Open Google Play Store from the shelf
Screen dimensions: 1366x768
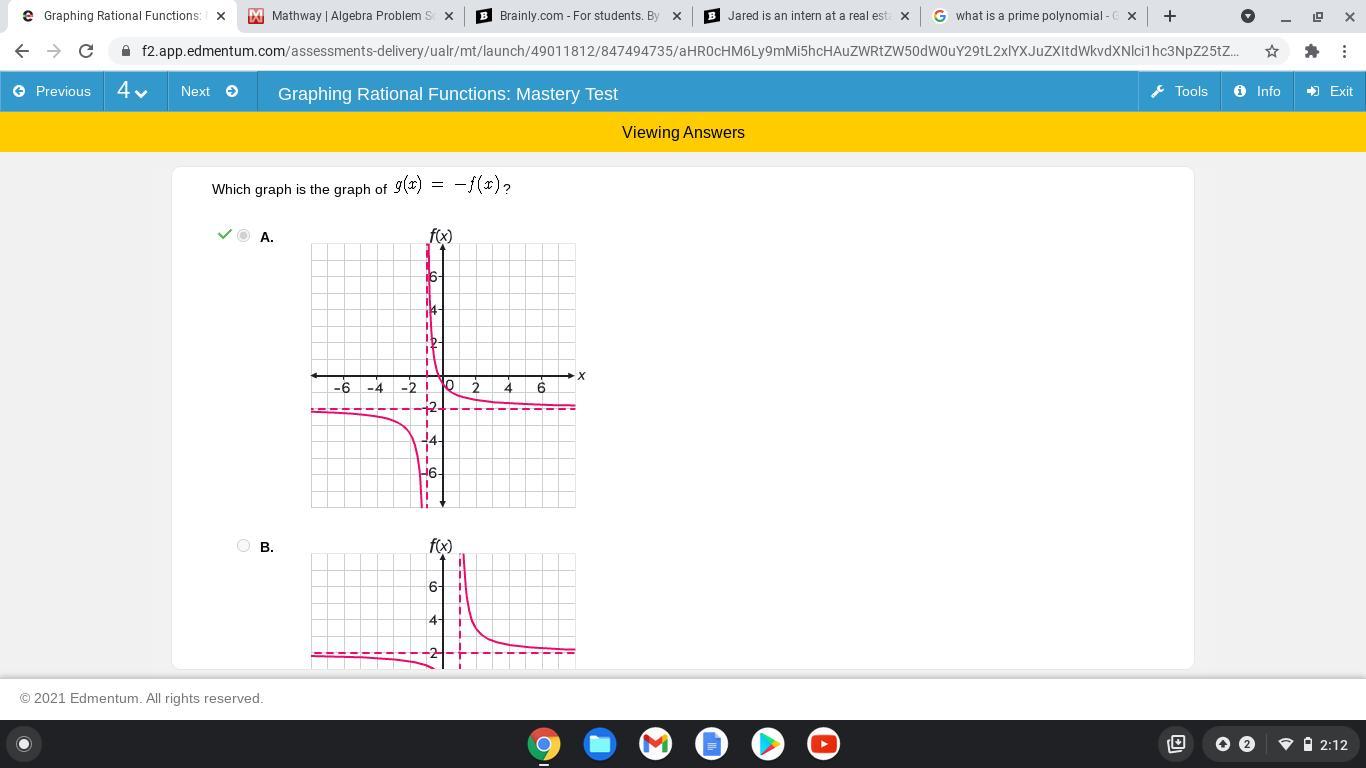768,744
